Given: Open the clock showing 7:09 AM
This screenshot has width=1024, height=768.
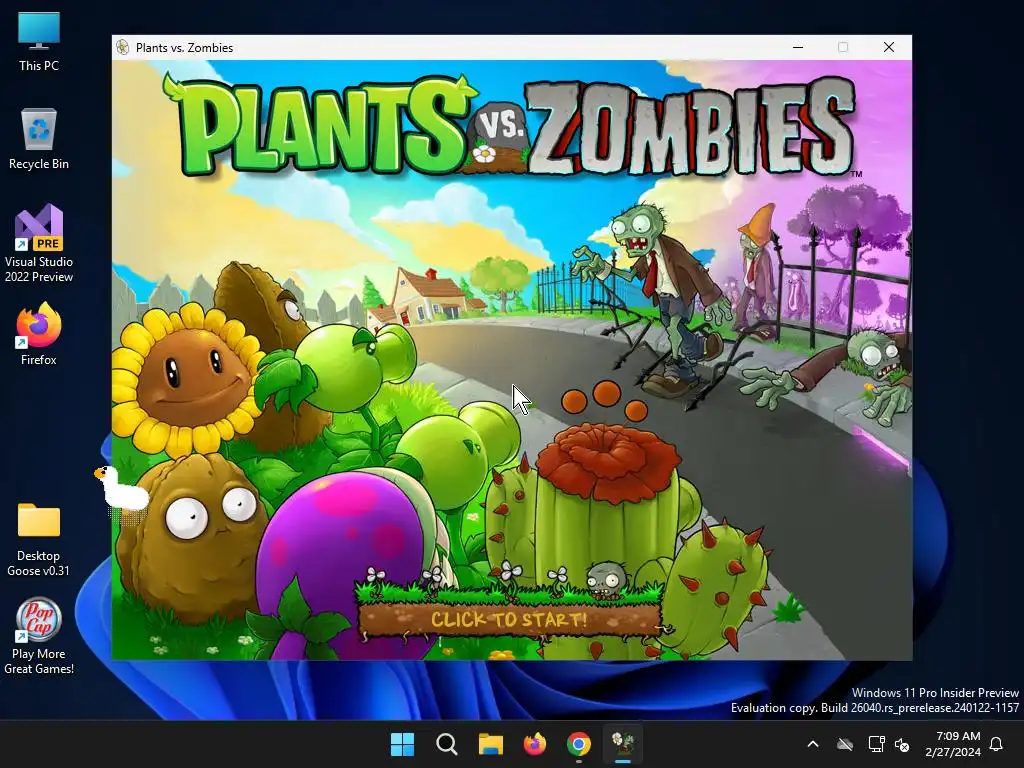Looking at the screenshot, I should coord(953,744).
